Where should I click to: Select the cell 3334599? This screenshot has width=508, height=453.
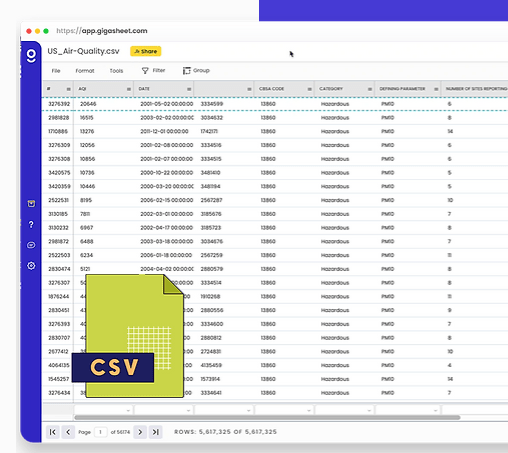(212, 104)
